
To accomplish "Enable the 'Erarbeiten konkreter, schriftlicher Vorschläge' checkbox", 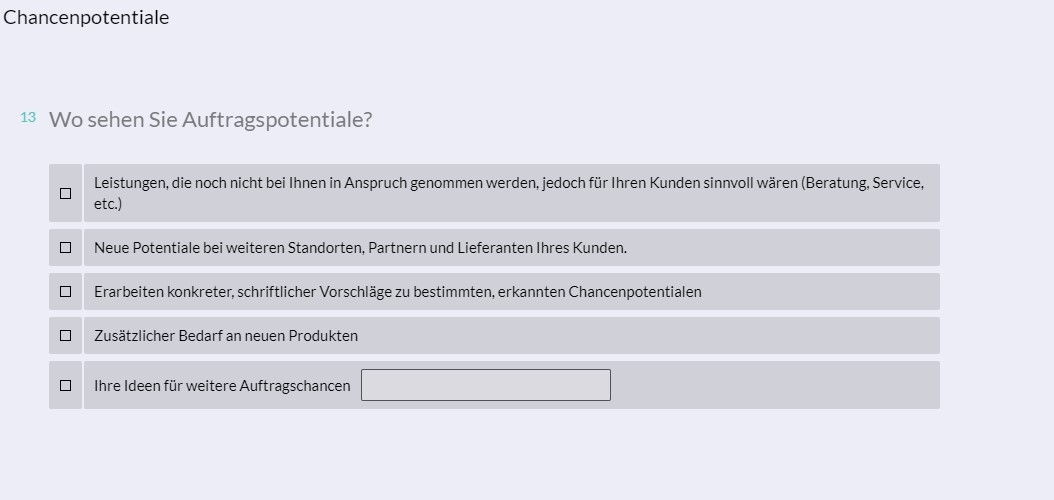I will (x=66, y=291).
